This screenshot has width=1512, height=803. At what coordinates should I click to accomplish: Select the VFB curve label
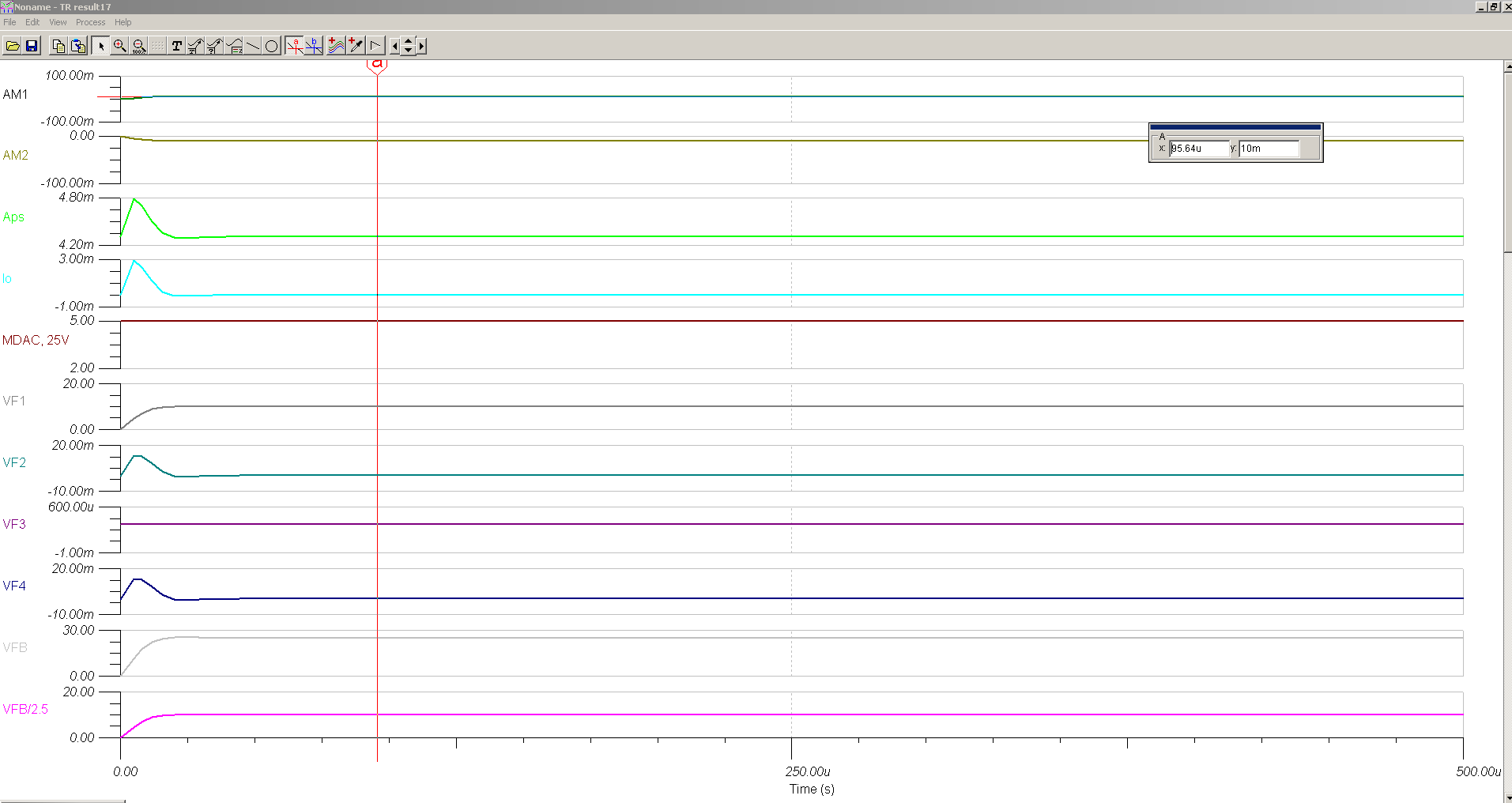pos(15,648)
